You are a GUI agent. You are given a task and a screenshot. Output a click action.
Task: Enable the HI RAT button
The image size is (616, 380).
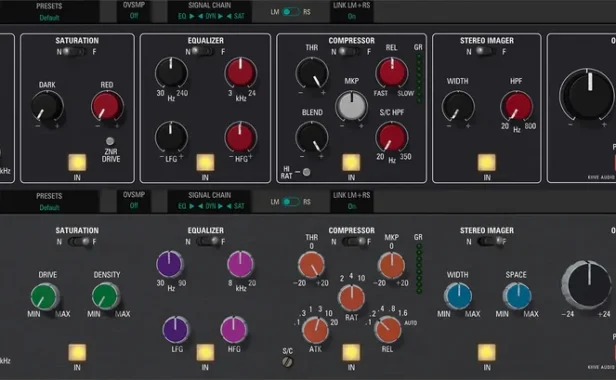pyautogui.click(x=306, y=172)
